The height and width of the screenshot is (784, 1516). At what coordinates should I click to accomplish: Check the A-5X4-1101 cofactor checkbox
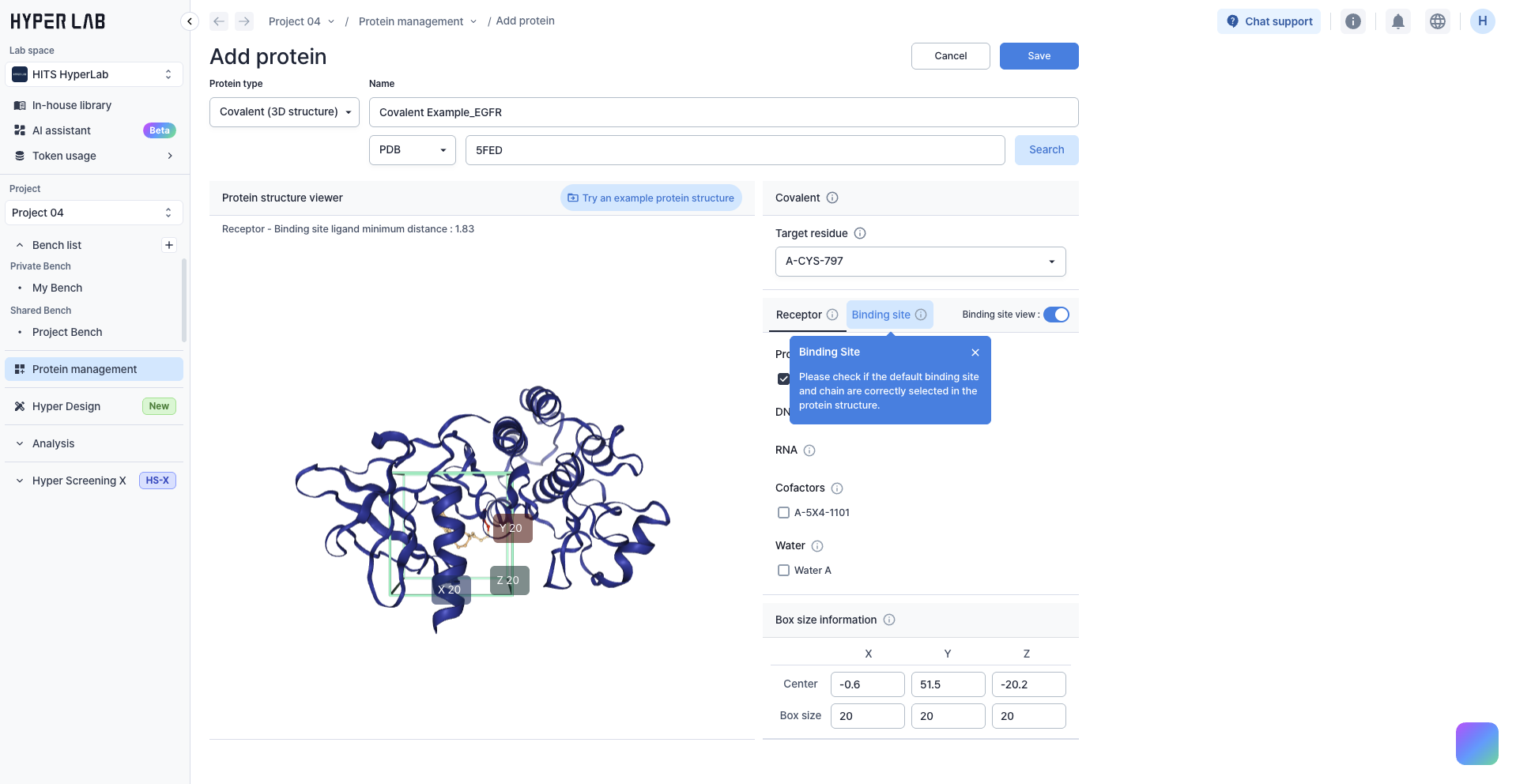tap(783, 513)
